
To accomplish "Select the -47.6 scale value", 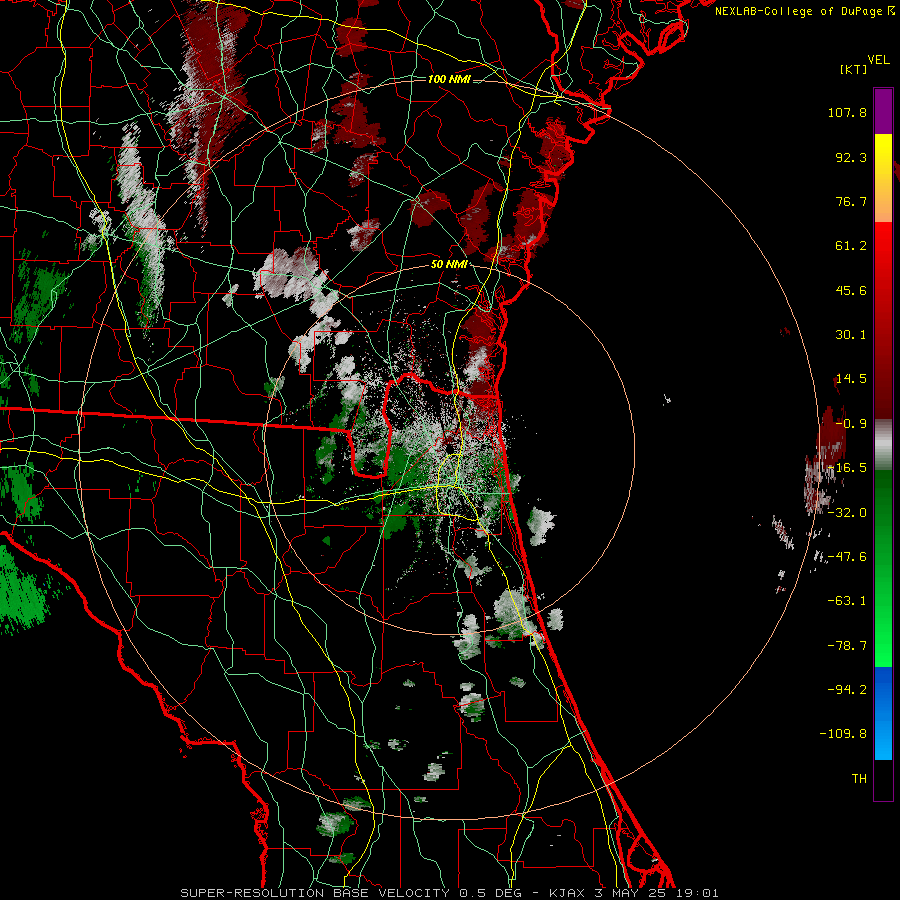I will 847,557.
